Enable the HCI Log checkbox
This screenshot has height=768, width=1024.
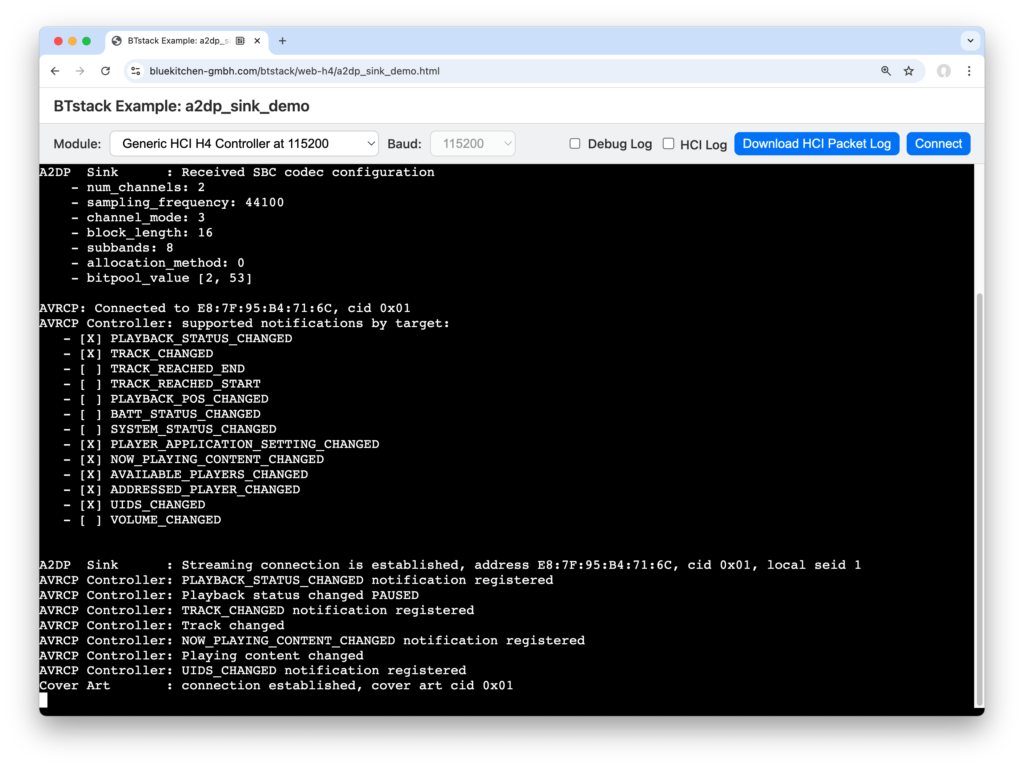(669, 144)
